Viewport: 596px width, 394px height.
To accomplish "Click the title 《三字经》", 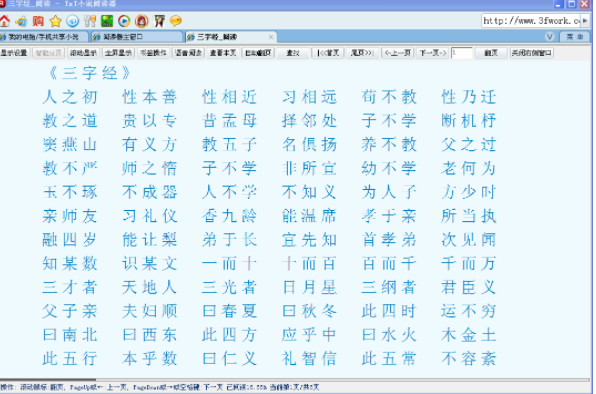I will click(x=89, y=73).
